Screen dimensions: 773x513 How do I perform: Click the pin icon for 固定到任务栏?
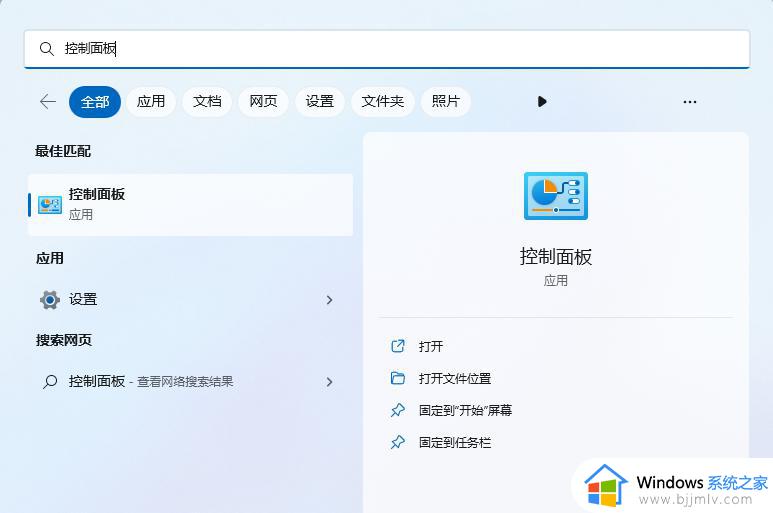(x=397, y=442)
